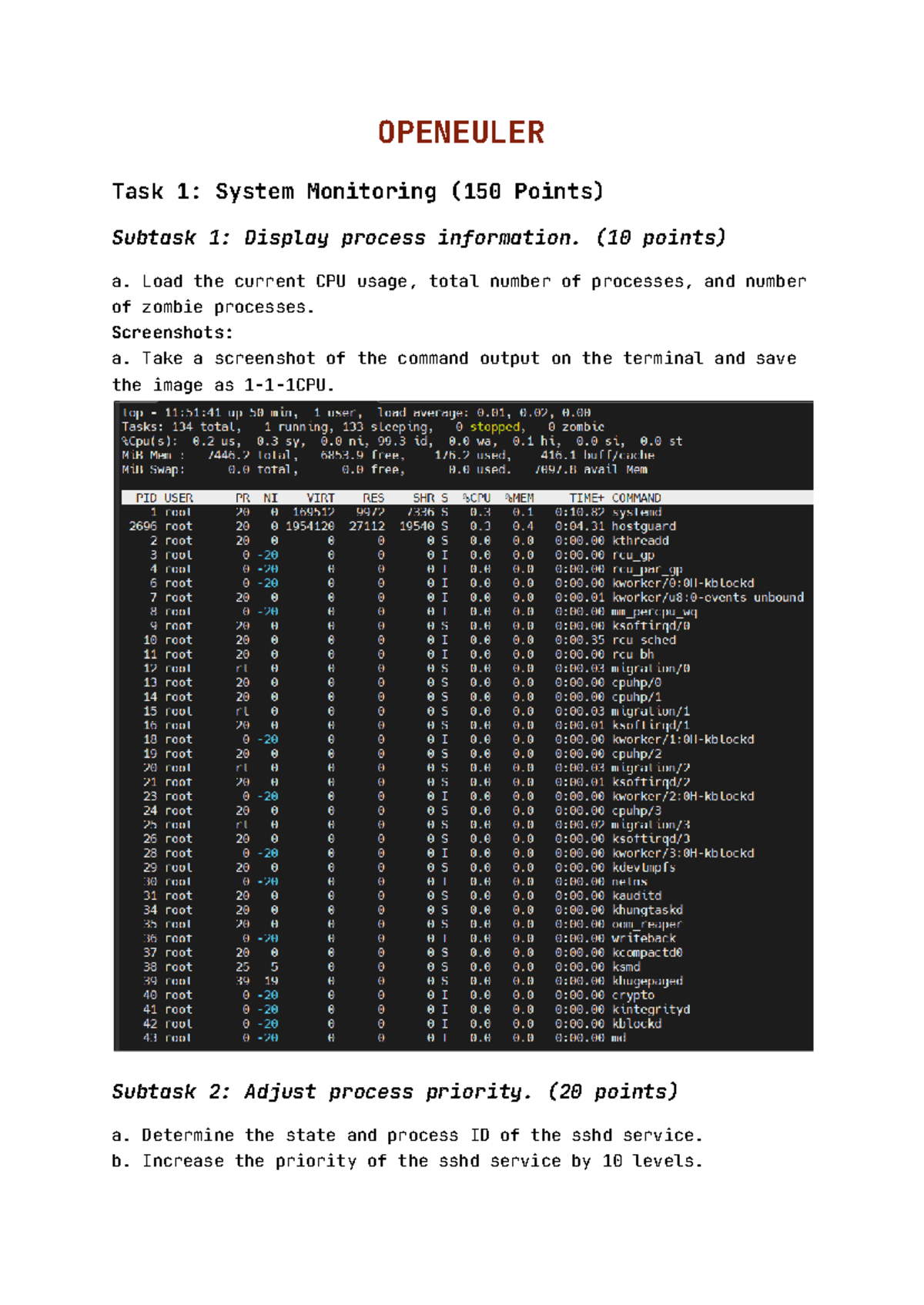Click the 'rcu_gp' process name
The image size is (924, 1305).
pos(633,555)
